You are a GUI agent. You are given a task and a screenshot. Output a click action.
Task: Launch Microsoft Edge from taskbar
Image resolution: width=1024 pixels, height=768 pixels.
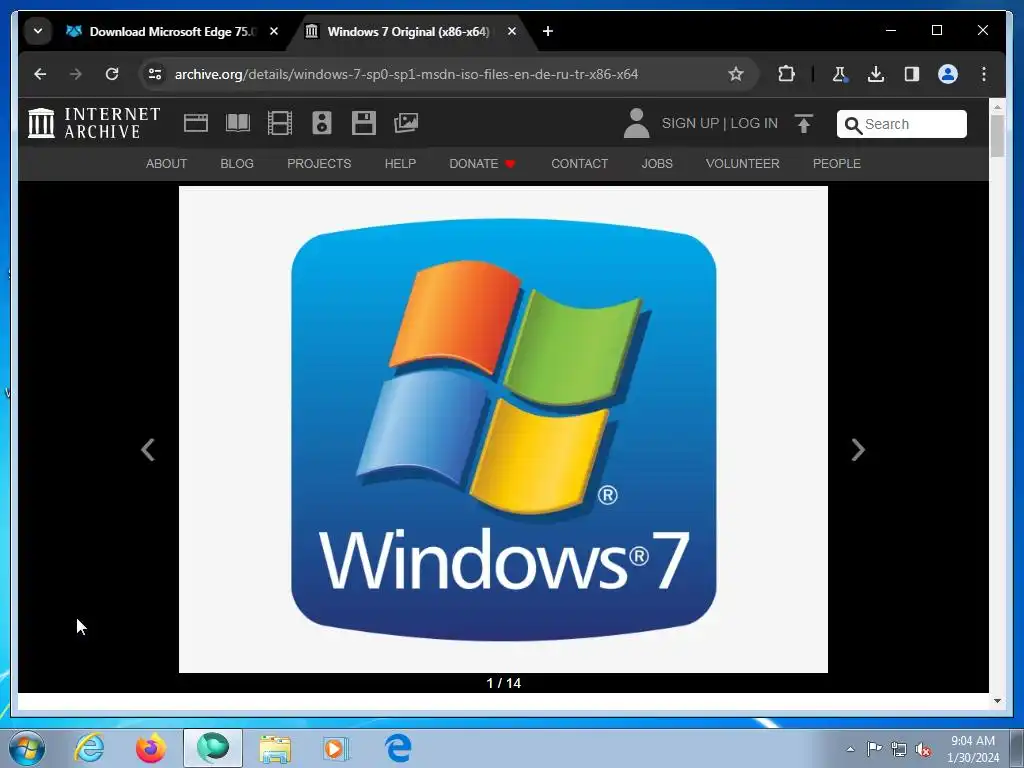click(x=398, y=748)
